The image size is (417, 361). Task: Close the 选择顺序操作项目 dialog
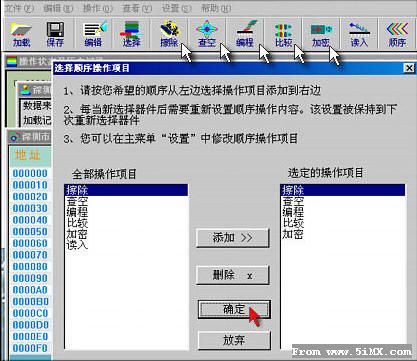409,68
